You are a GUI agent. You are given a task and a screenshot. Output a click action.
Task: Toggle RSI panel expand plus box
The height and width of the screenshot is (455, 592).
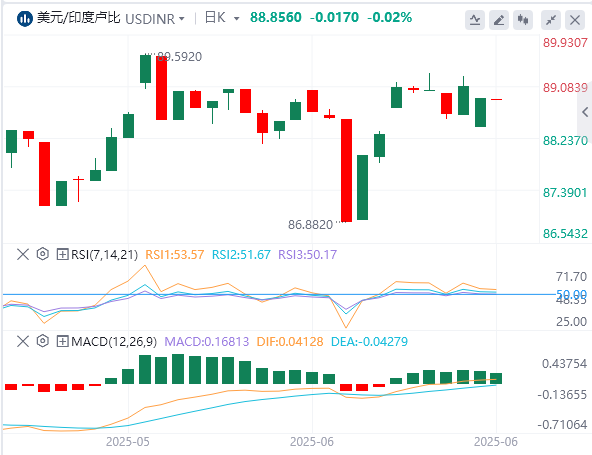[62, 254]
